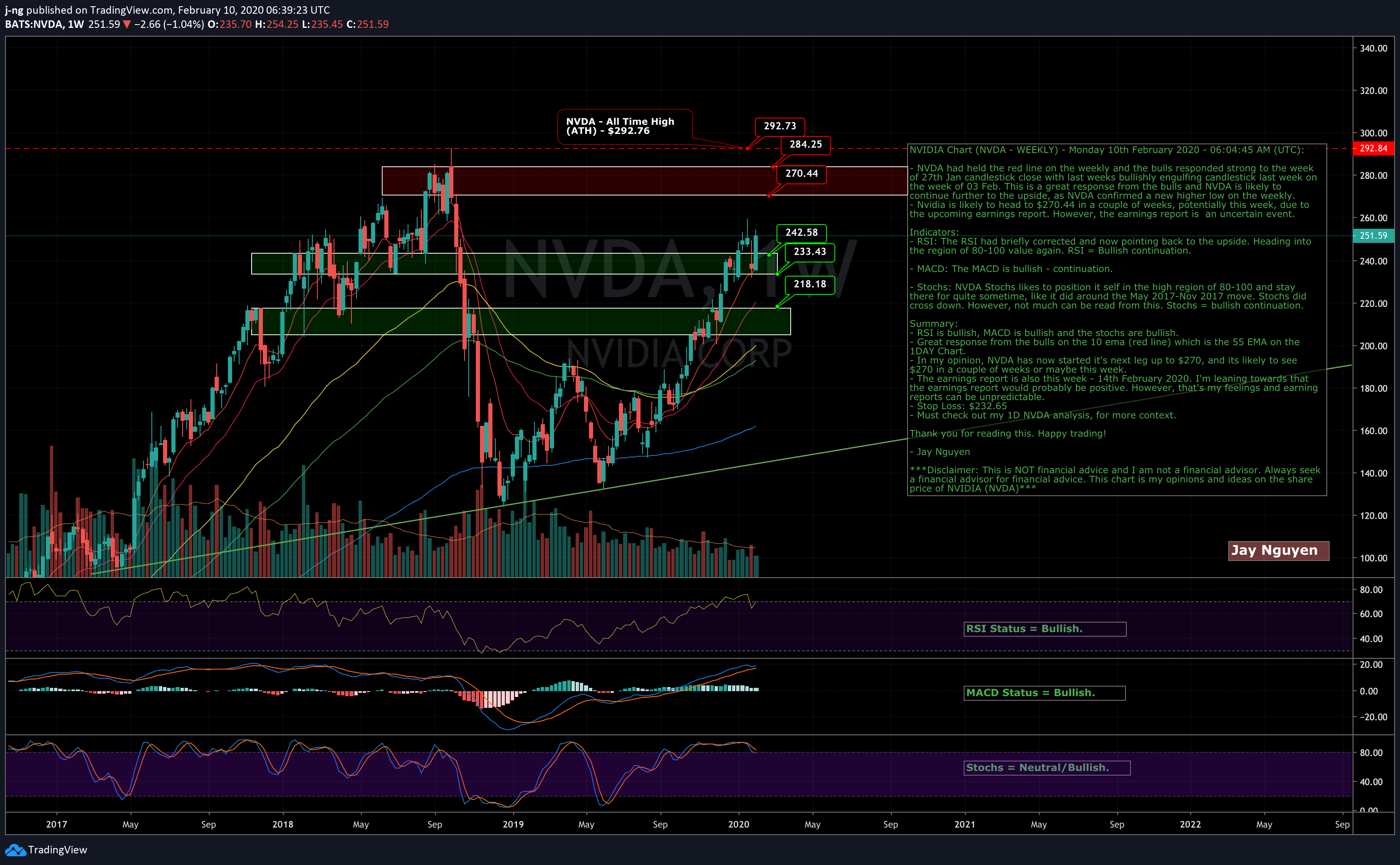Click the 270.44 price label
Image resolution: width=1400 pixels, height=865 pixels.
coord(801,174)
